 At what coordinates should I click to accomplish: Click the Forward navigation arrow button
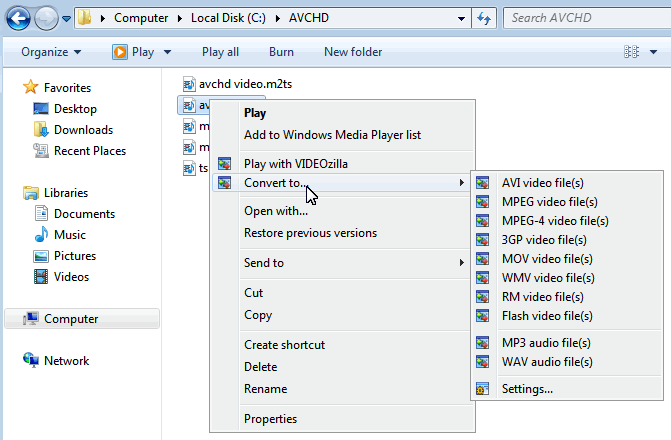click(x=46, y=18)
